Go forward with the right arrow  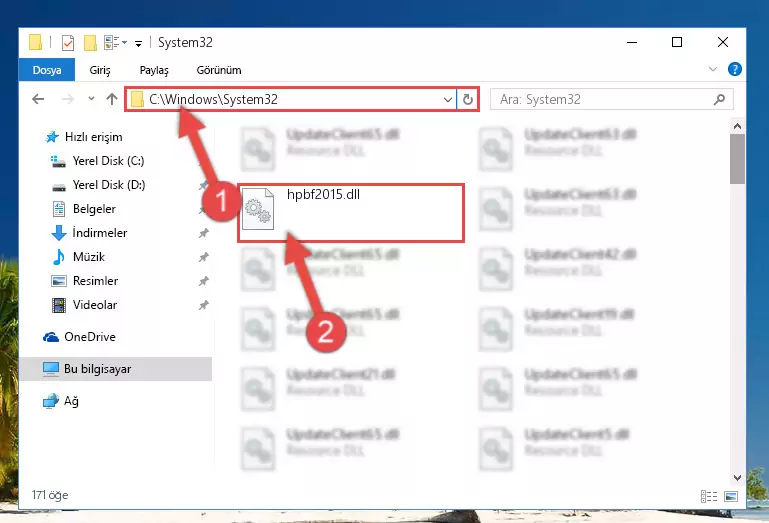coord(68,100)
